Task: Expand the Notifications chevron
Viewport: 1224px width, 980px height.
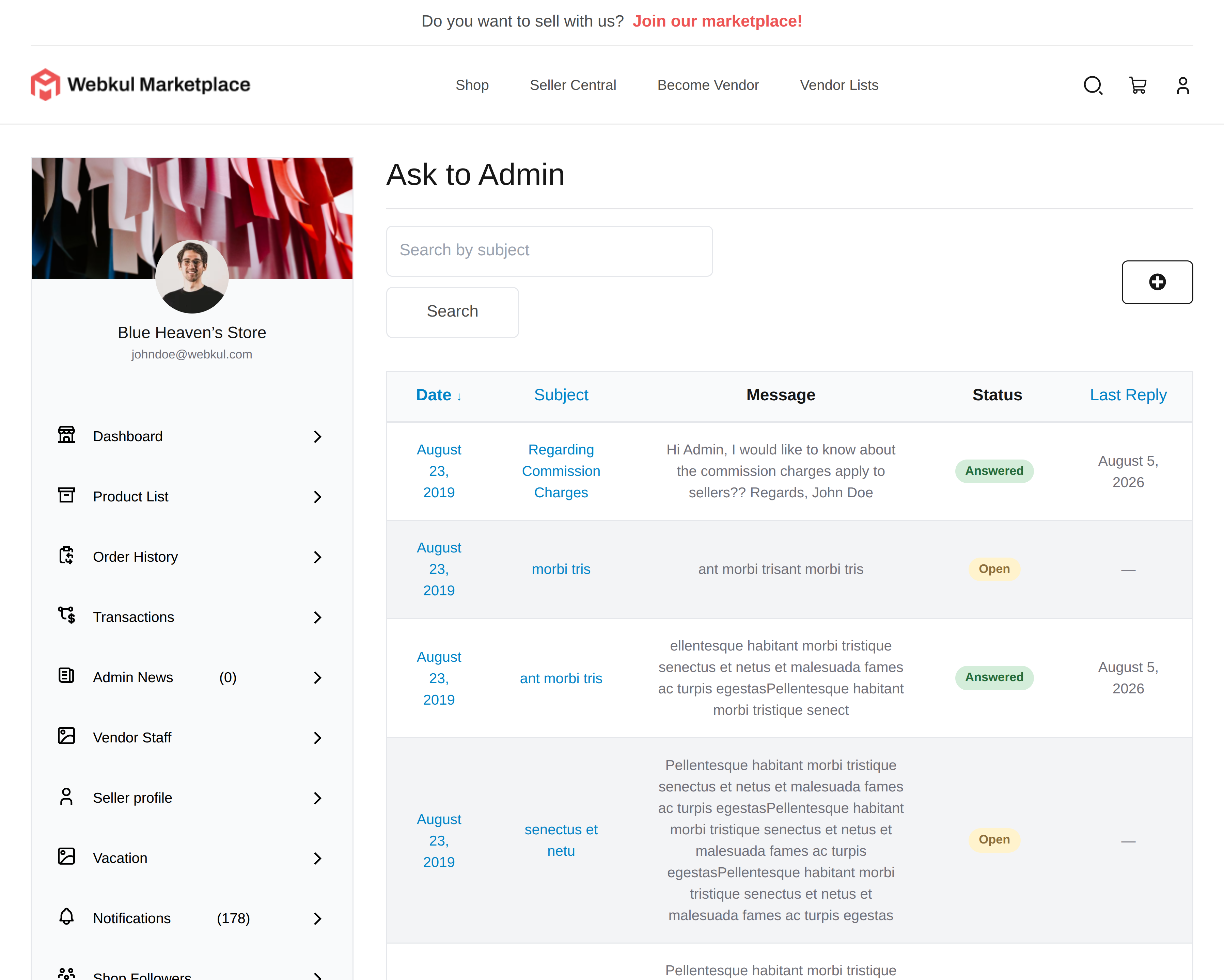Action: click(x=317, y=919)
